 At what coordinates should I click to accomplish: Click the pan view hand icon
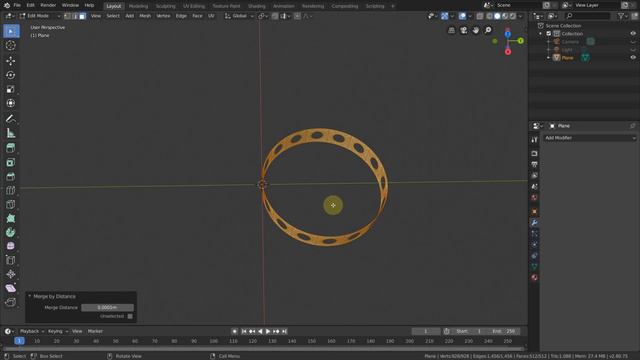coord(476,30)
